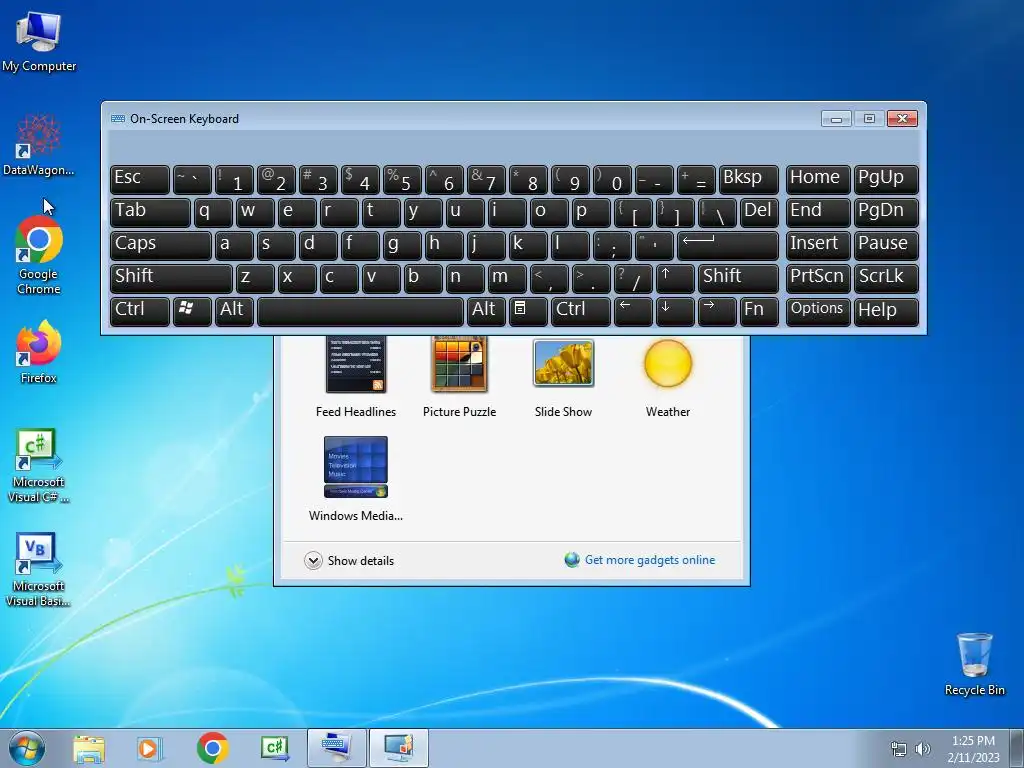This screenshot has height=768, width=1024.
Task: Click the number 5 key
Action: [x=402, y=179]
